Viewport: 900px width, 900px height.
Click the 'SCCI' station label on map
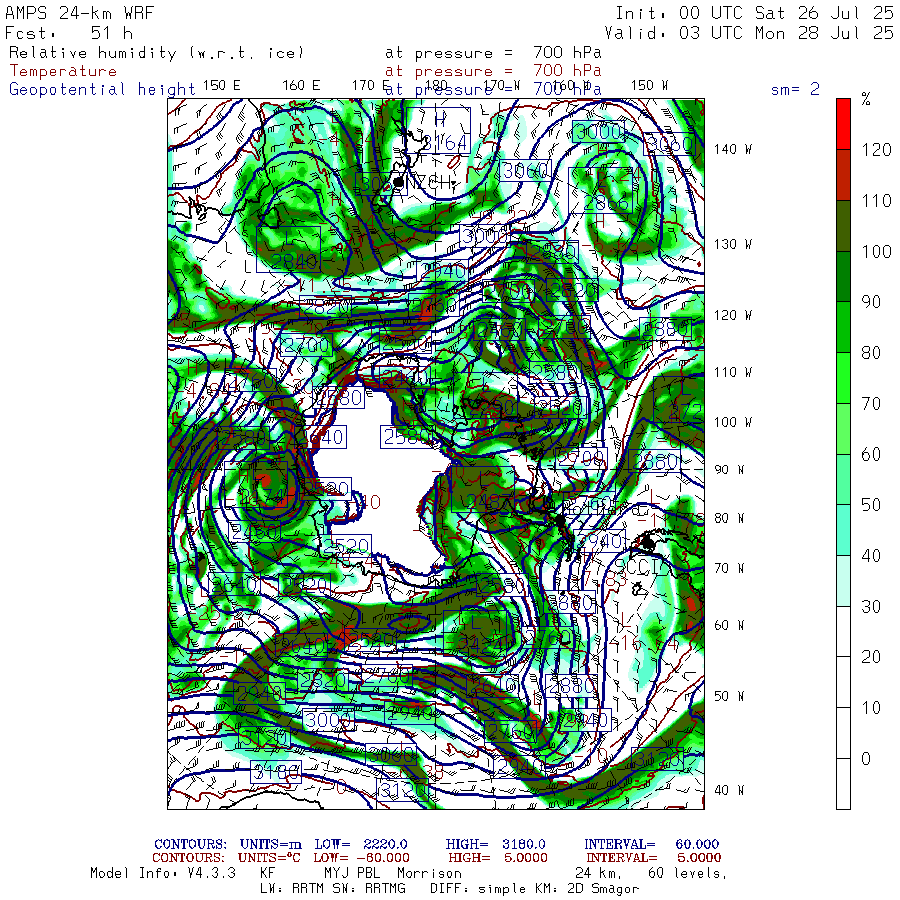point(638,567)
